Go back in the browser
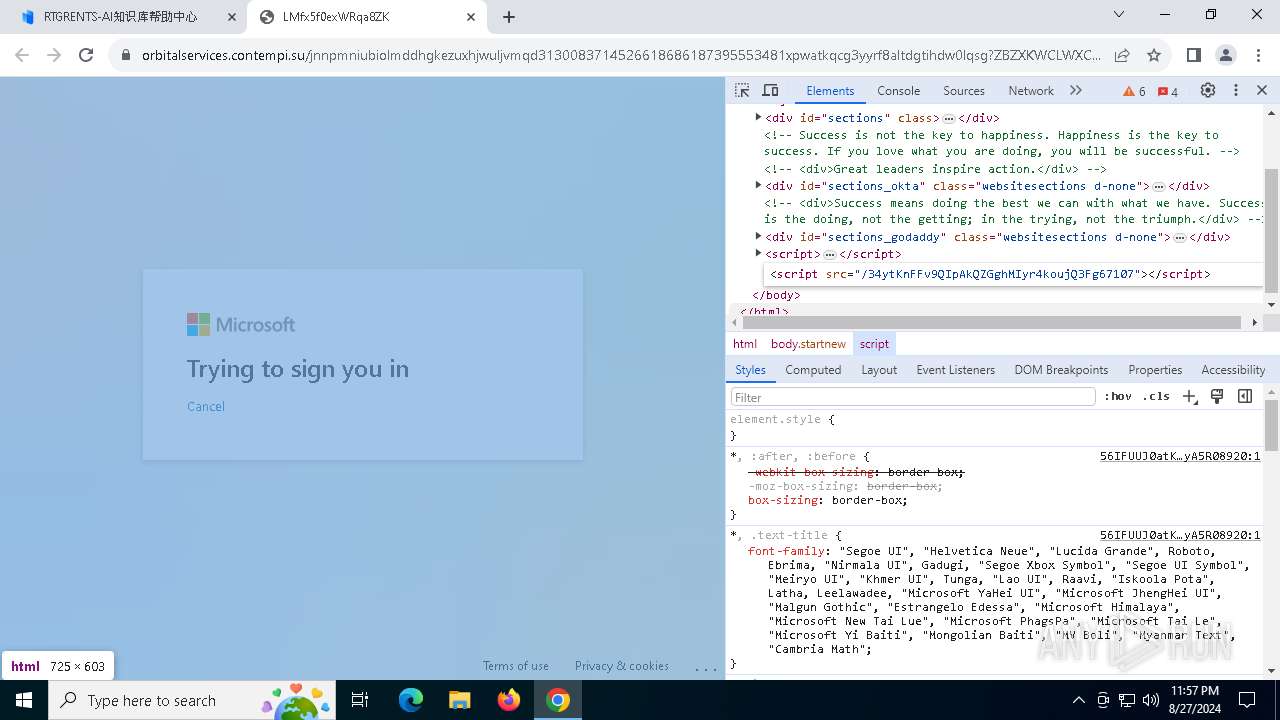This screenshot has height=720, width=1280. 22,55
